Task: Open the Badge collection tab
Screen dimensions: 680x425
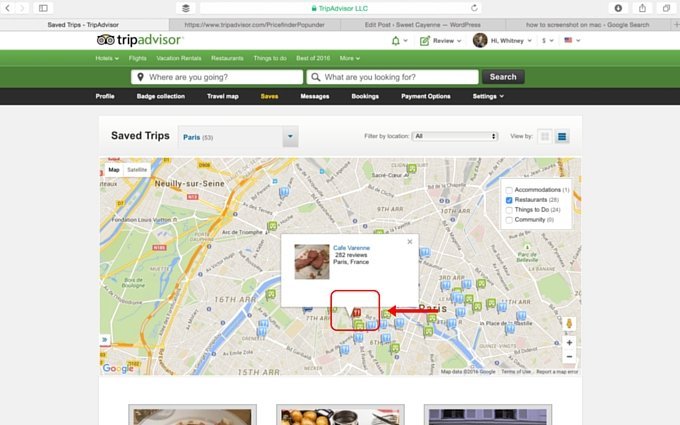Action: point(161,96)
